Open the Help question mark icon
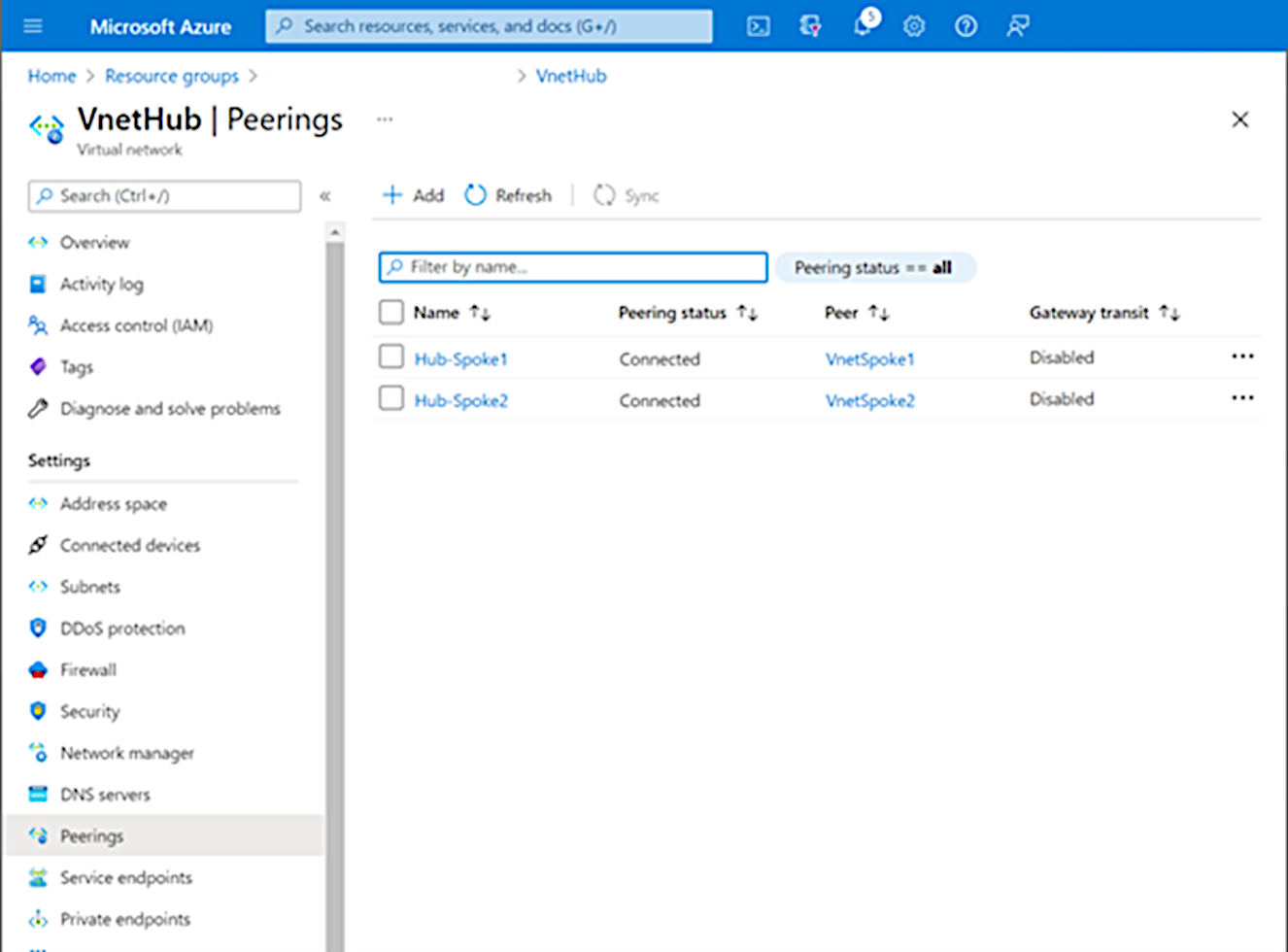This screenshot has height=952, width=1288. 966,26
